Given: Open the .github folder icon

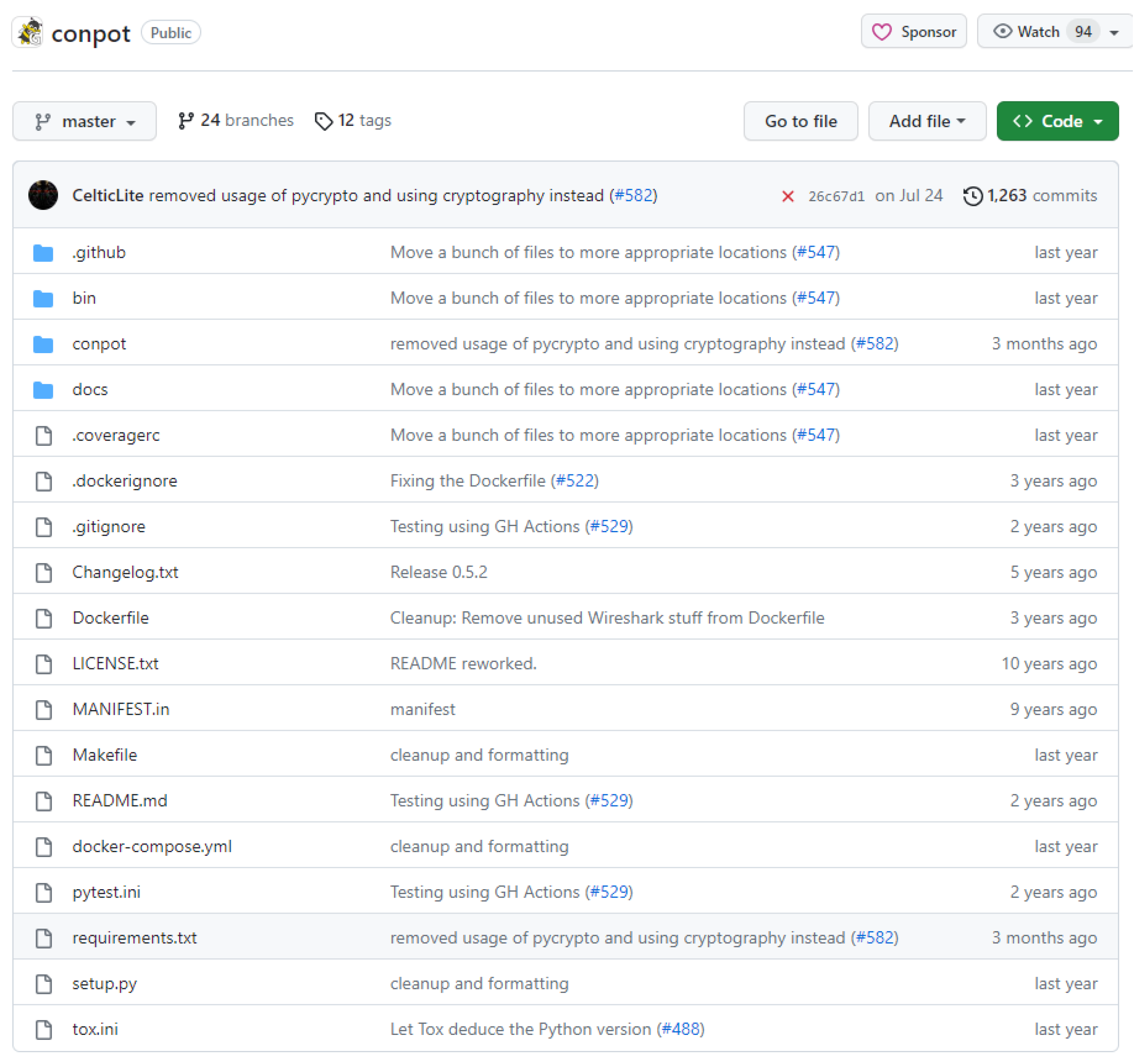Looking at the screenshot, I should [43, 253].
